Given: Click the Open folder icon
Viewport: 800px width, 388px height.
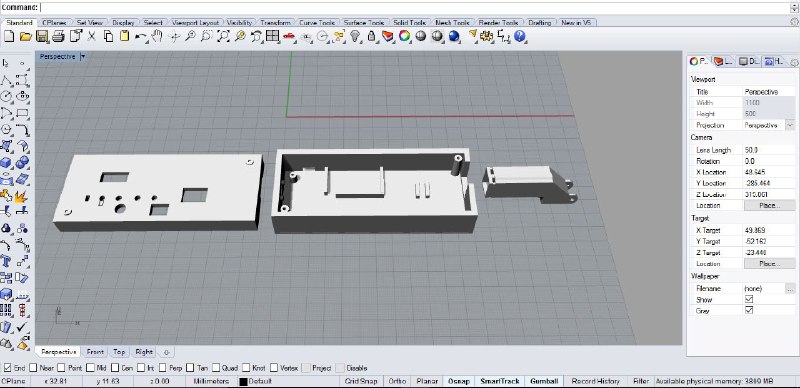Looking at the screenshot, I should [26, 36].
